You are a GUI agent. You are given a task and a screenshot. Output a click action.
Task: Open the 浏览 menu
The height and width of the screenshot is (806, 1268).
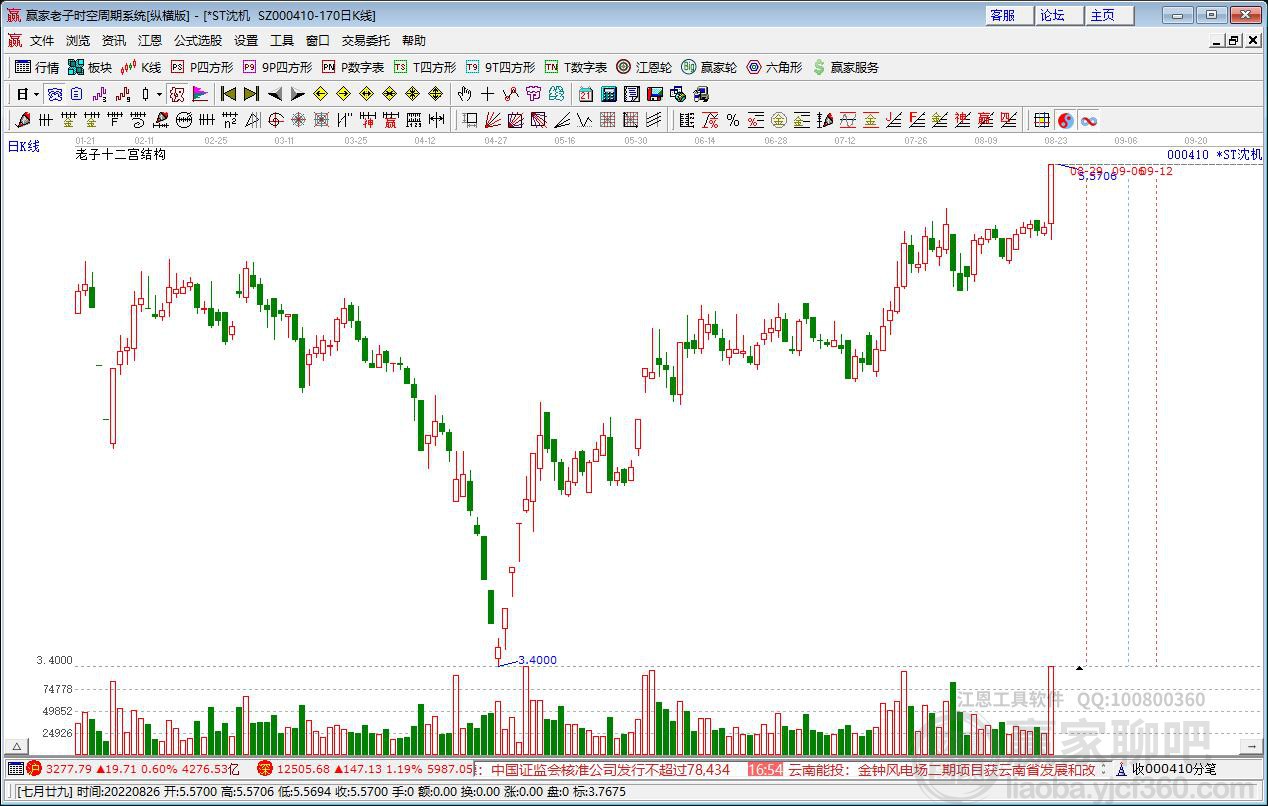point(78,41)
